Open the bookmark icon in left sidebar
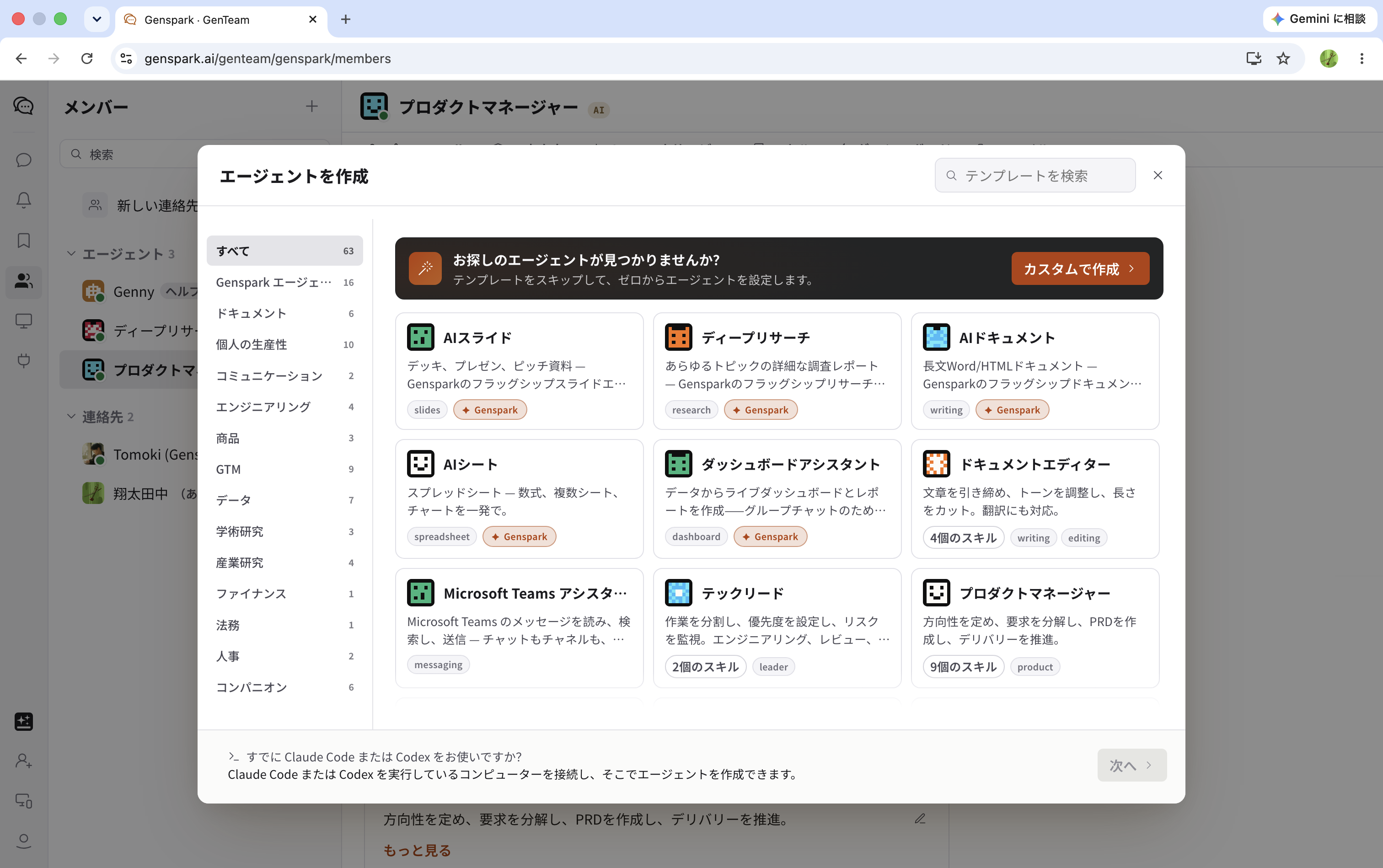Screen dimensions: 1383x868 pos(23,240)
